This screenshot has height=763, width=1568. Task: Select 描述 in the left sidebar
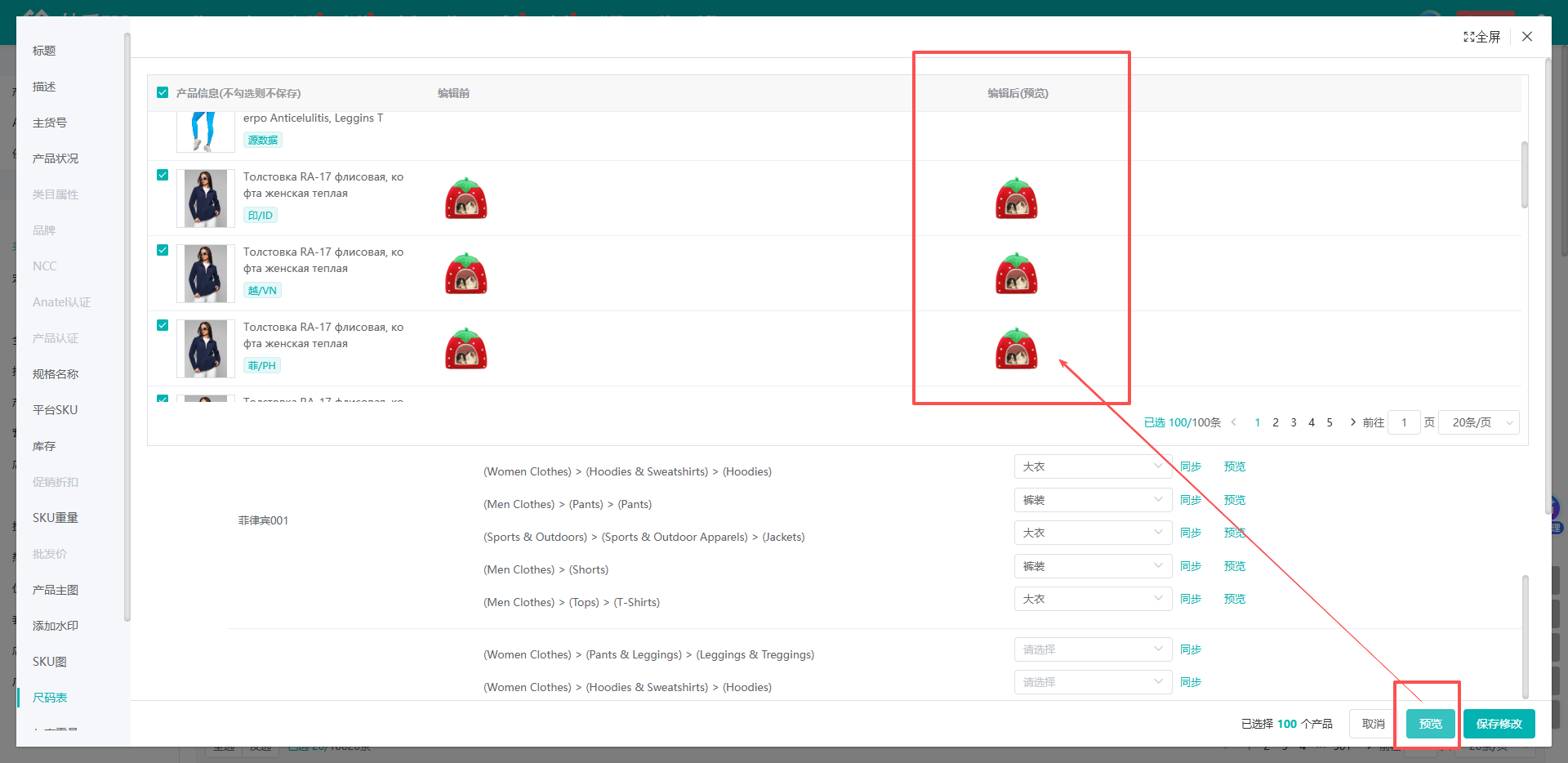44,87
